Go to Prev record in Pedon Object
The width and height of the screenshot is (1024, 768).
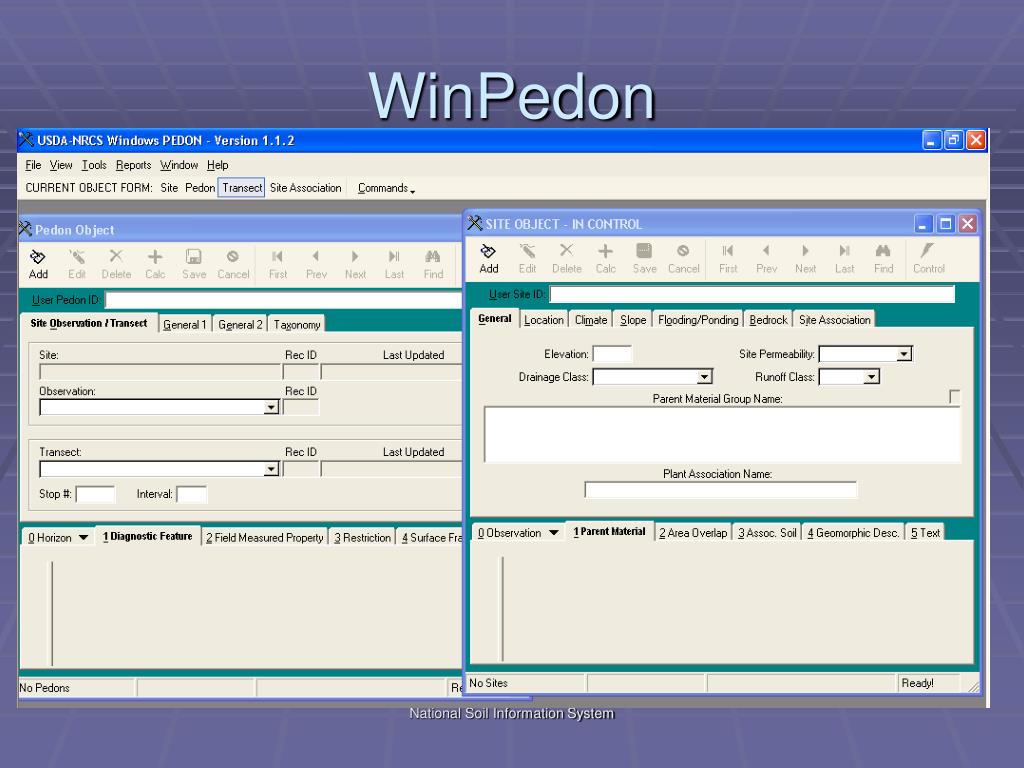point(316,257)
